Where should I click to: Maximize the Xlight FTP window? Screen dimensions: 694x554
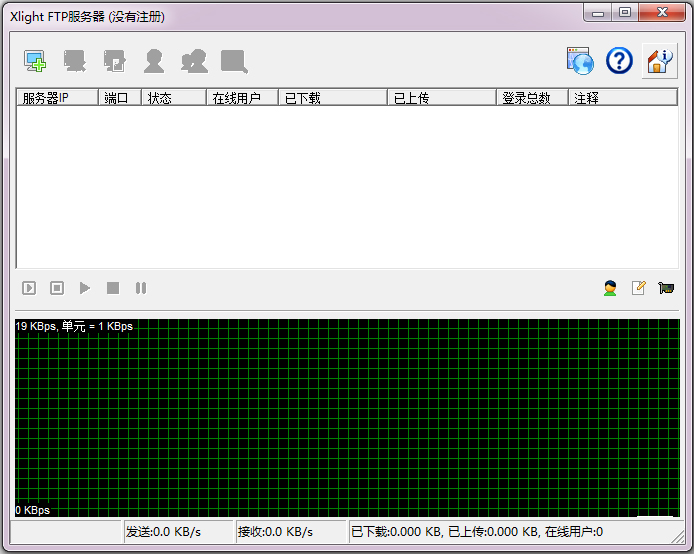click(x=625, y=13)
